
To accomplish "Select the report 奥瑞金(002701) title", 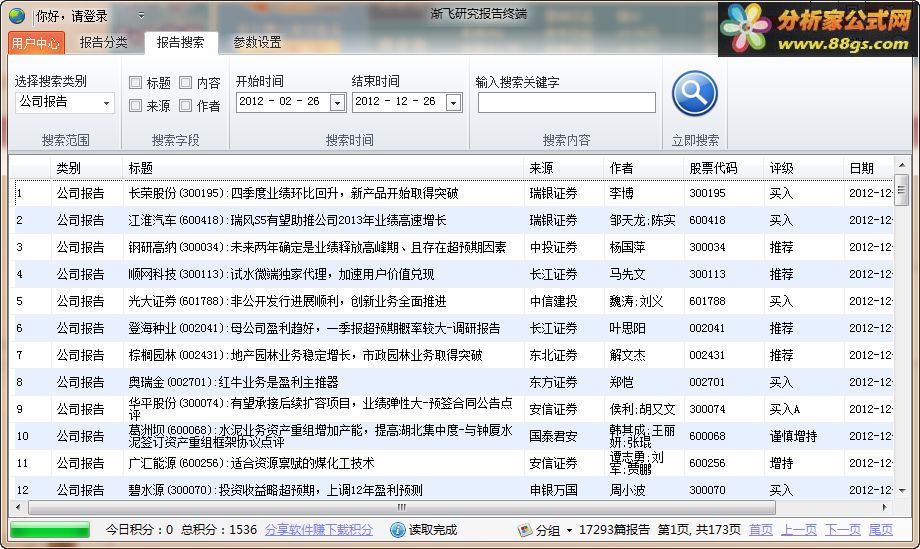I will (234, 382).
